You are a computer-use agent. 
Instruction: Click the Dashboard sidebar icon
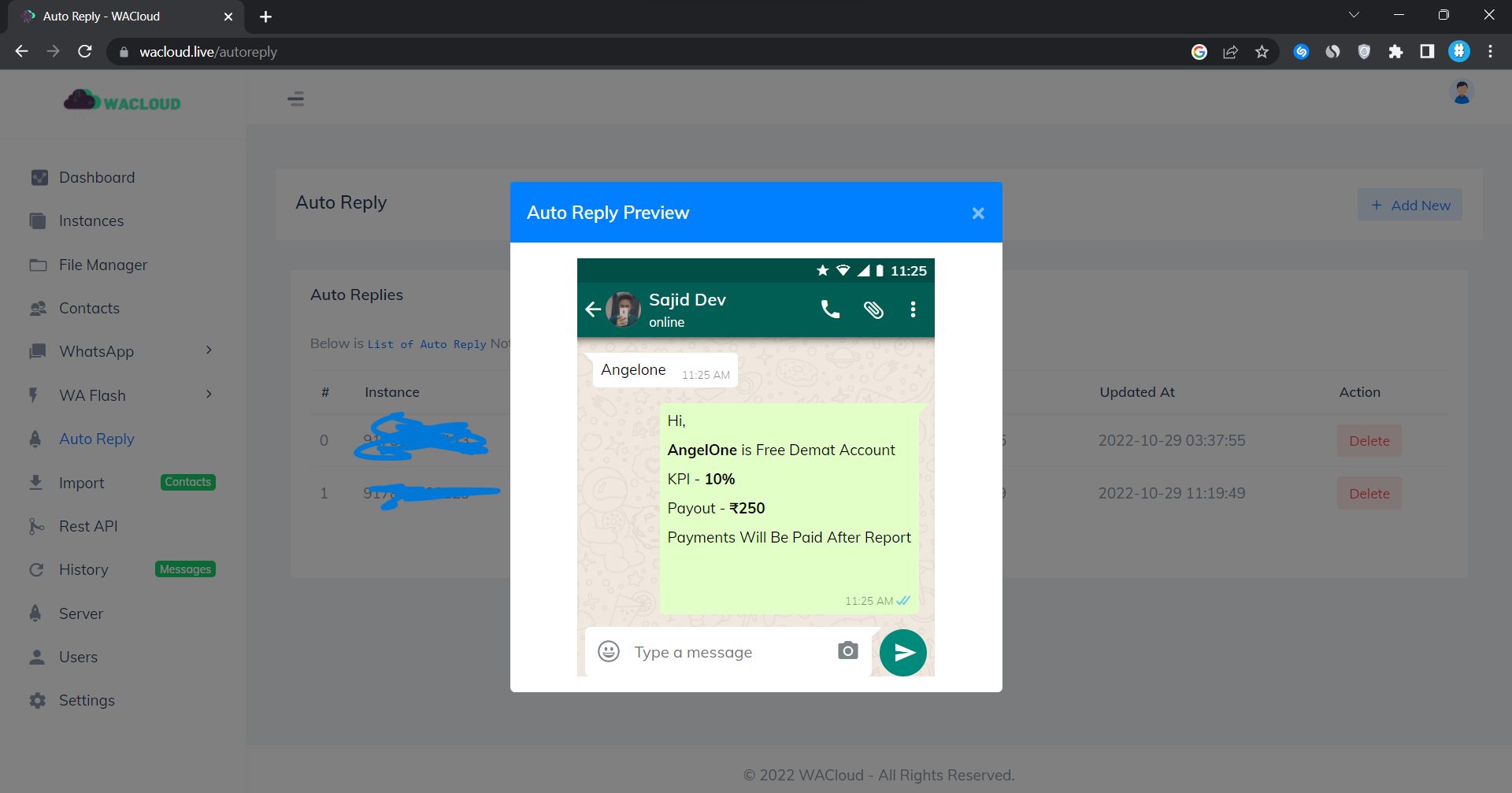tap(39, 177)
